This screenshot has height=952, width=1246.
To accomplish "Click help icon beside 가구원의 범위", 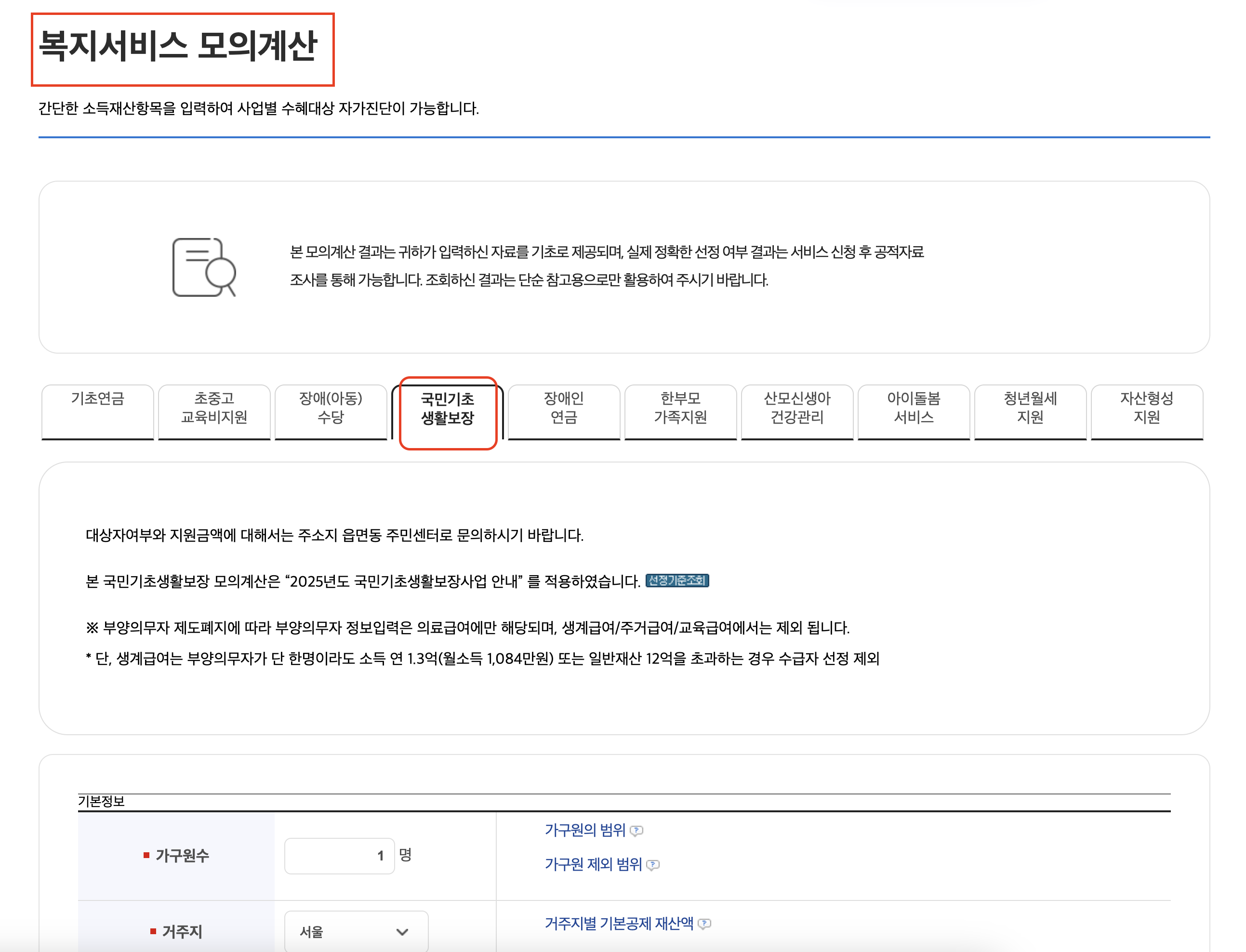I will tap(636, 831).
